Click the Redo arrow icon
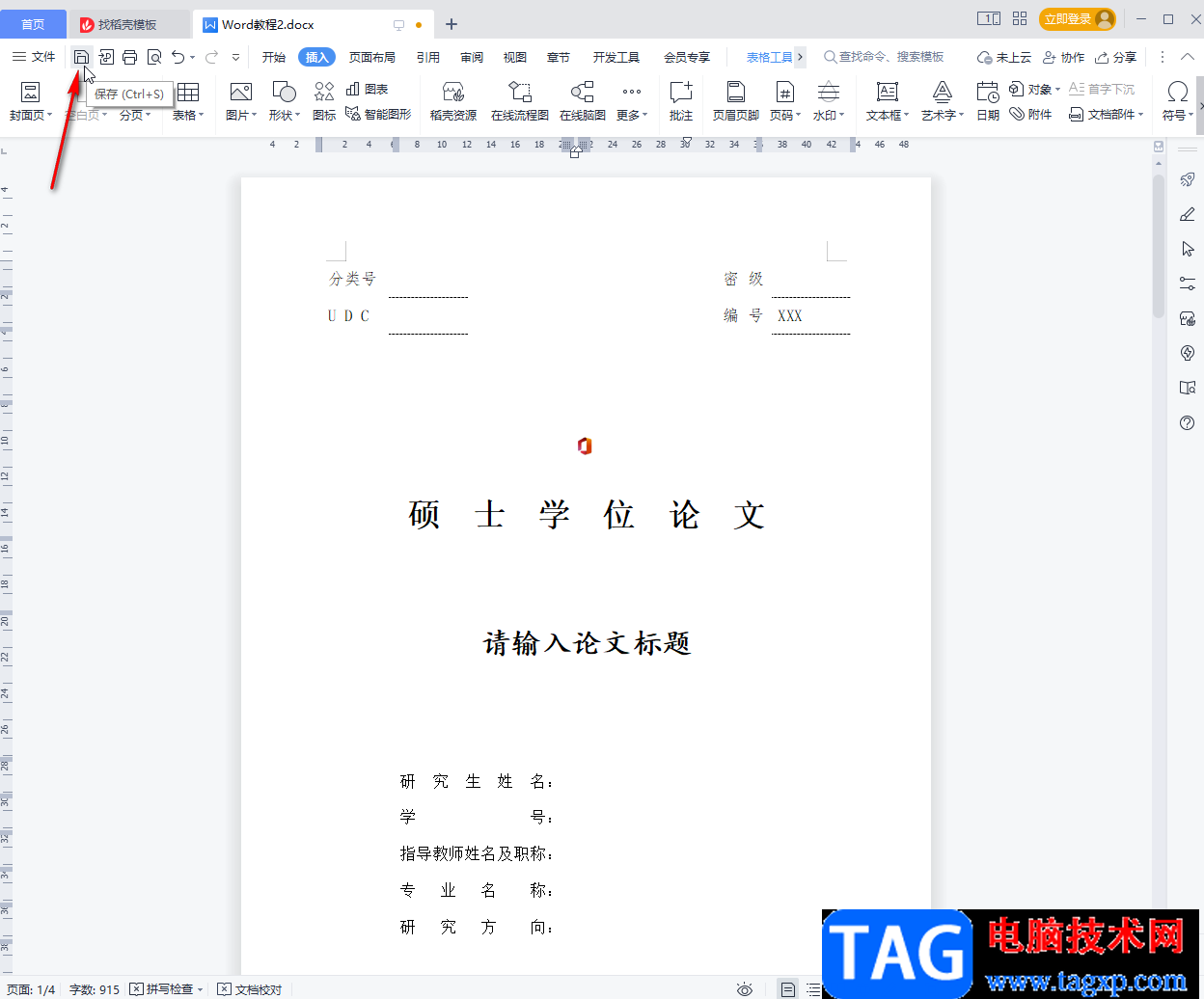The width and height of the screenshot is (1204, 999). [211, 57]
